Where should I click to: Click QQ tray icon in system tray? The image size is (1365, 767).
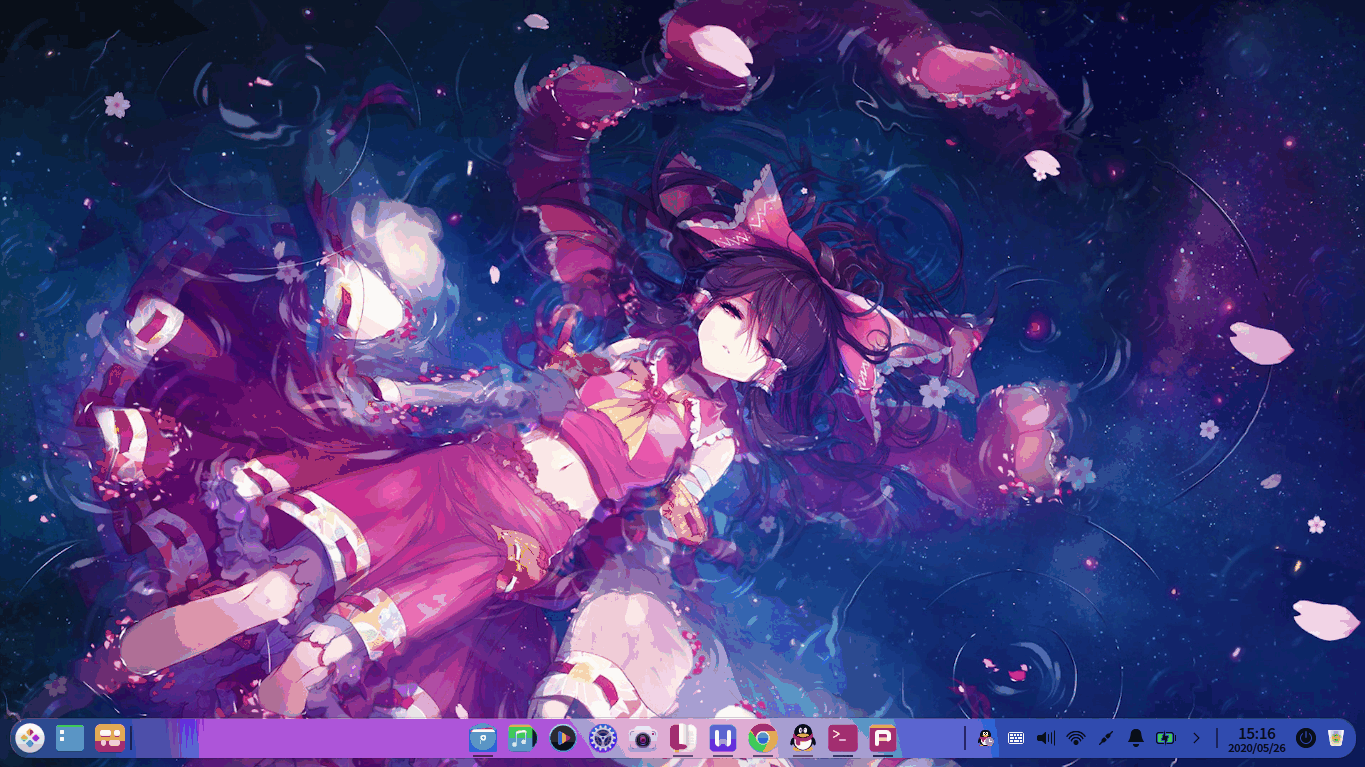click(x=985, y=738)
